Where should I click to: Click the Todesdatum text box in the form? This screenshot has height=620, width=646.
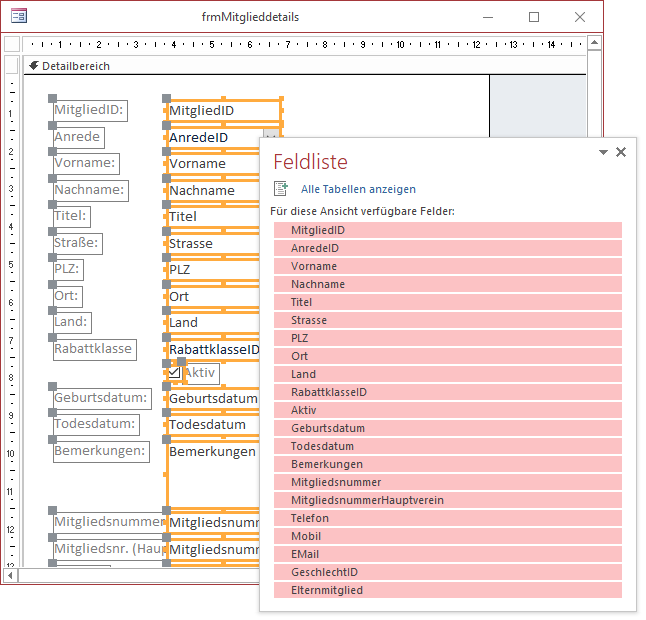[213, 425]
